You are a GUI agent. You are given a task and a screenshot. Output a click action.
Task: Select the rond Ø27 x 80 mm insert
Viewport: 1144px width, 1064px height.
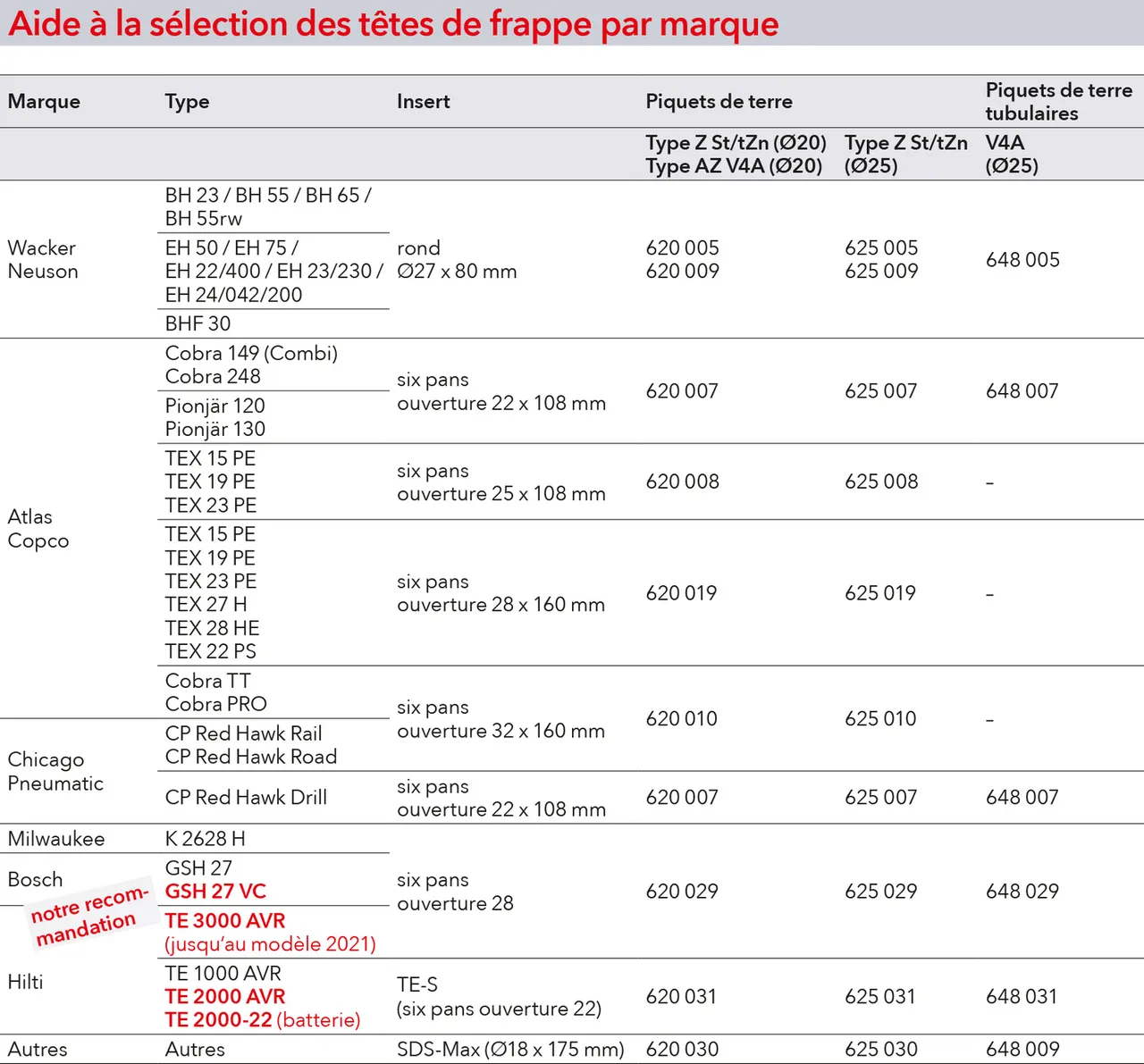pos(457,259)
